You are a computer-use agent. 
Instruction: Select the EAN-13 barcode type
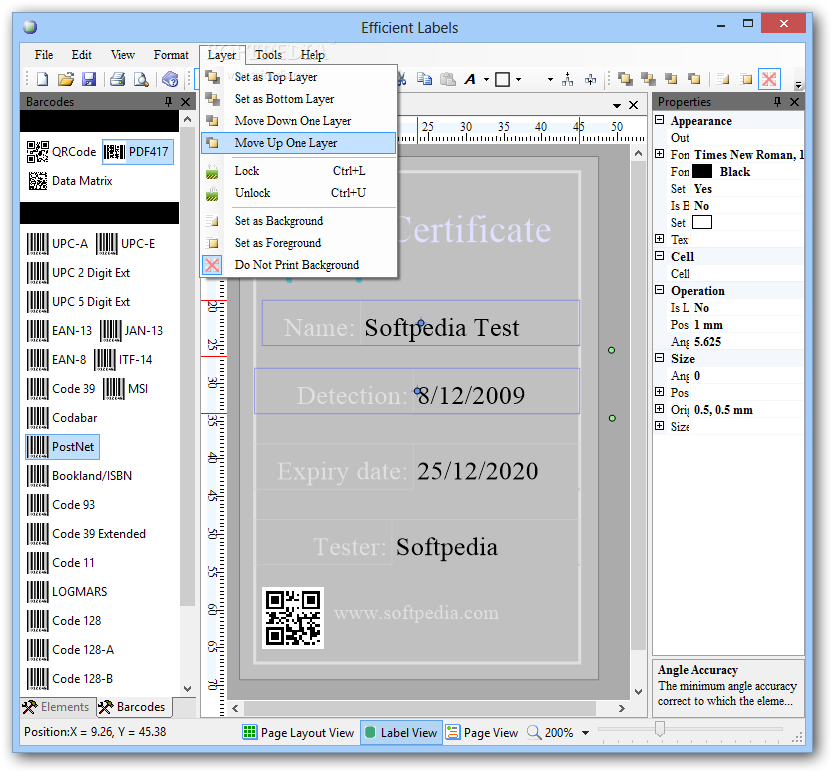click(x=60, y=331)
